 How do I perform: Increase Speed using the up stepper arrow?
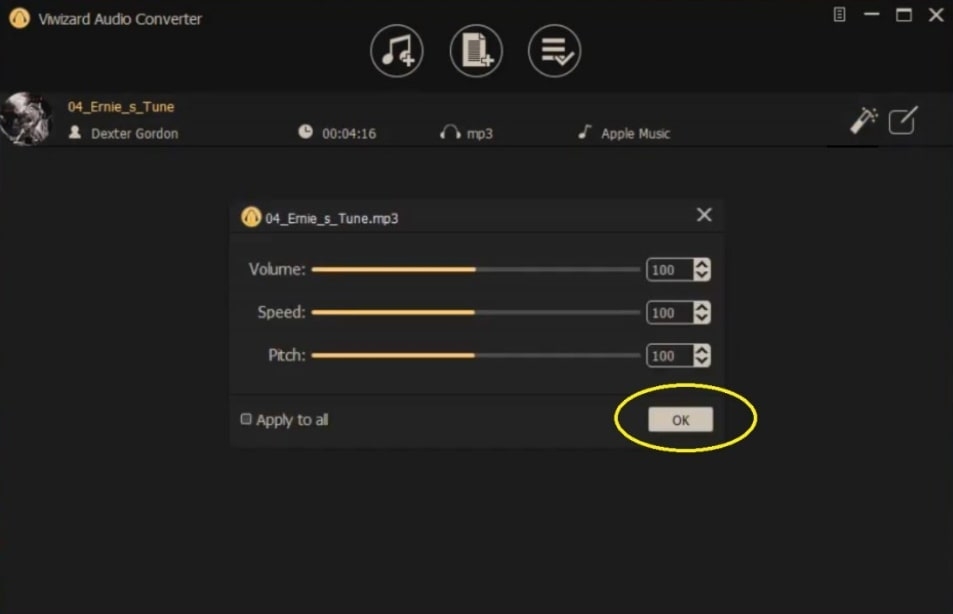tap(702, 308)
